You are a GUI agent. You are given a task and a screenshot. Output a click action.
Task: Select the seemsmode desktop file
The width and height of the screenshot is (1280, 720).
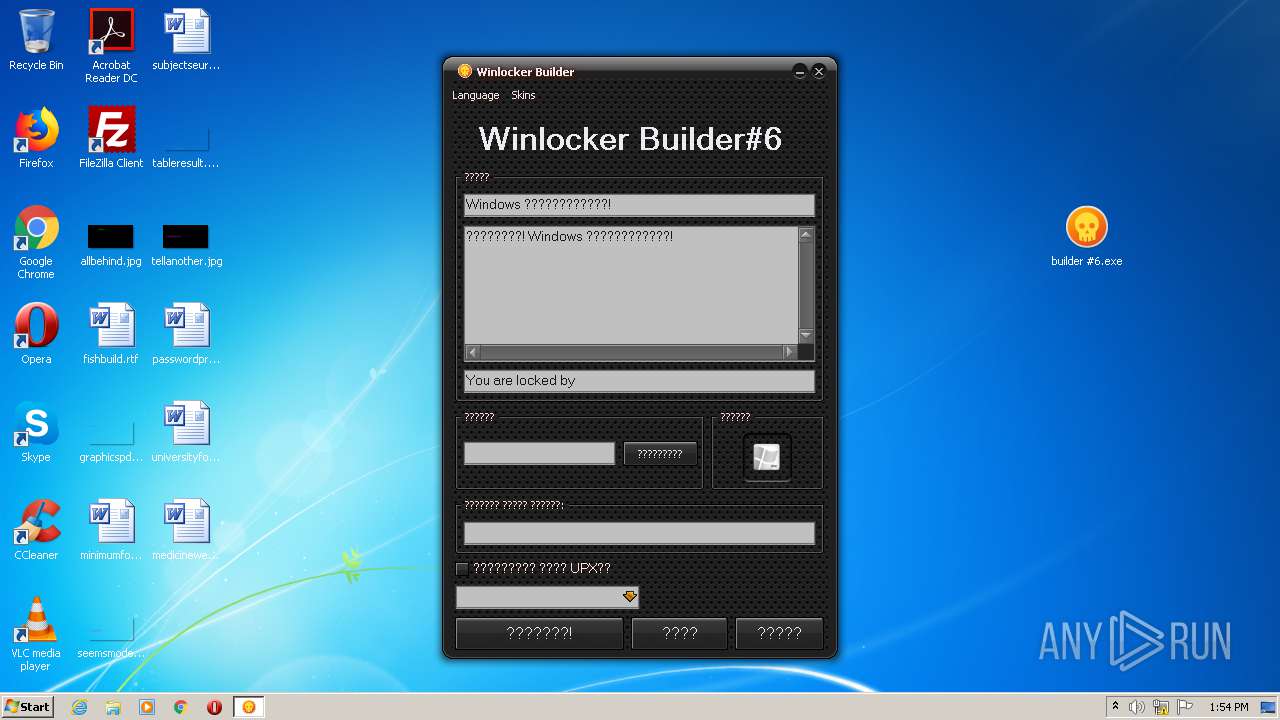(x=111, y=637)
